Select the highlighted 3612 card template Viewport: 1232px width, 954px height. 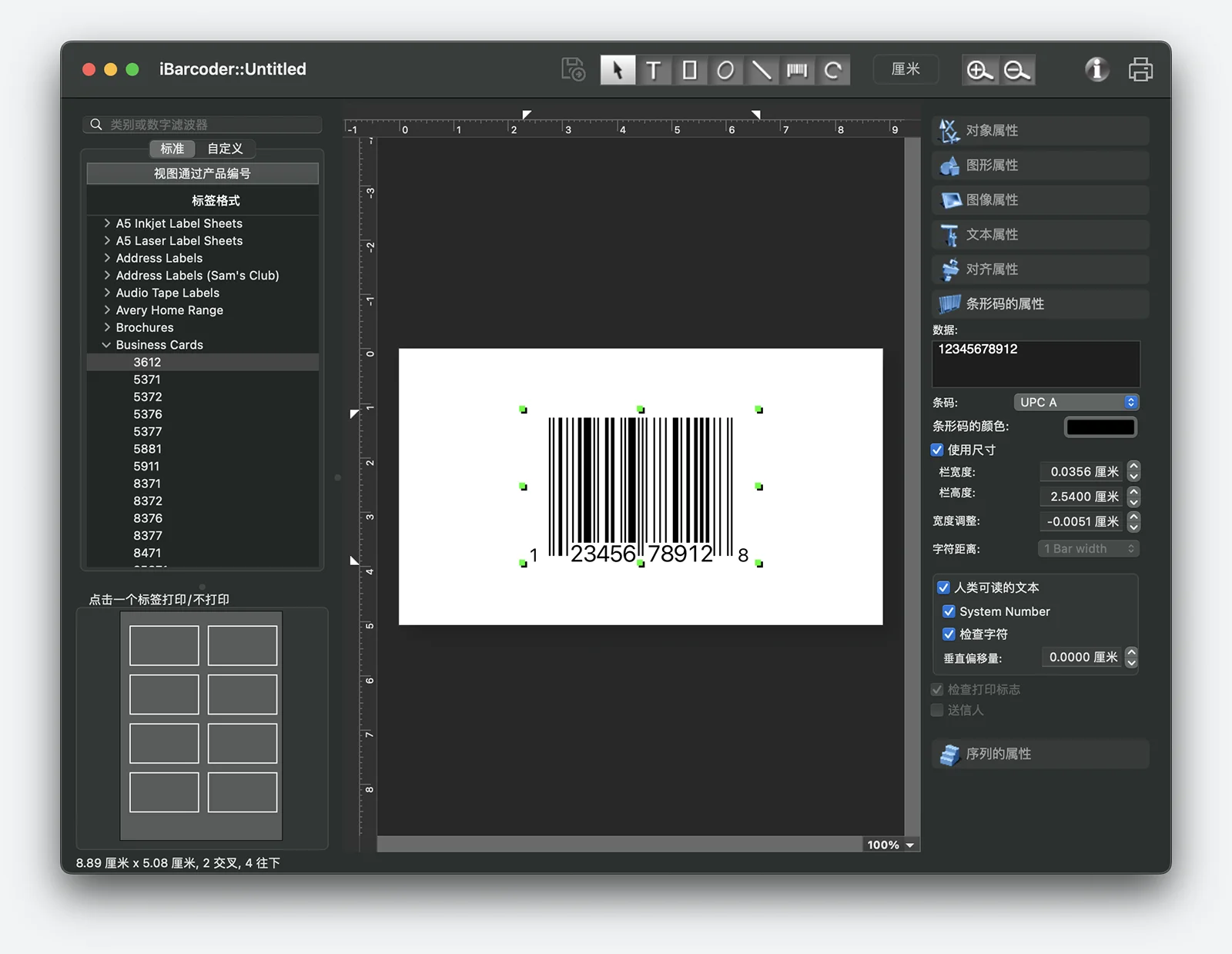(x=203, y=362)
